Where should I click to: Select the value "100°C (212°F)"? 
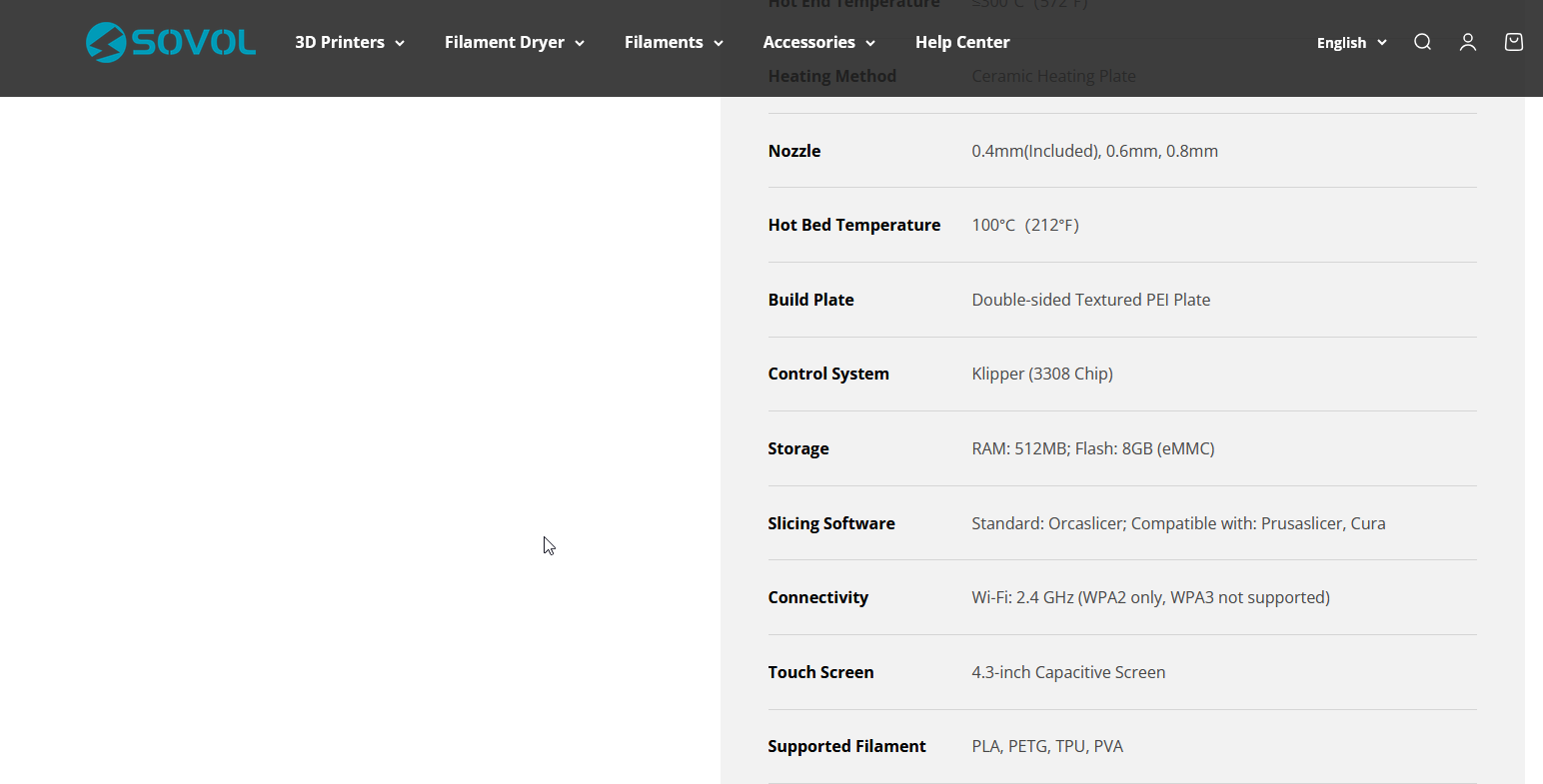(x=1025, y=225)
